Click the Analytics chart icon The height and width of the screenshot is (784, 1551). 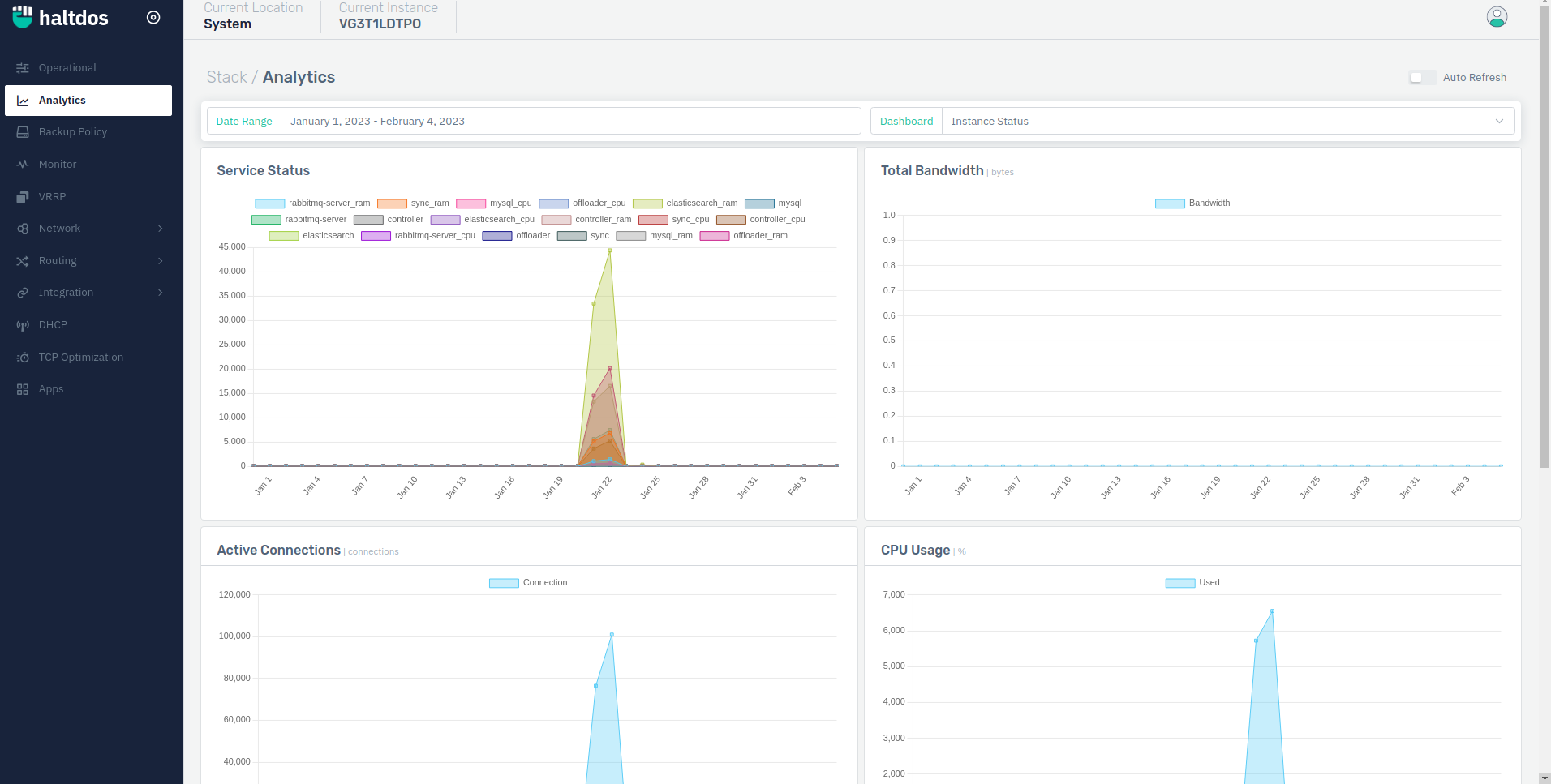pos(23,101)
